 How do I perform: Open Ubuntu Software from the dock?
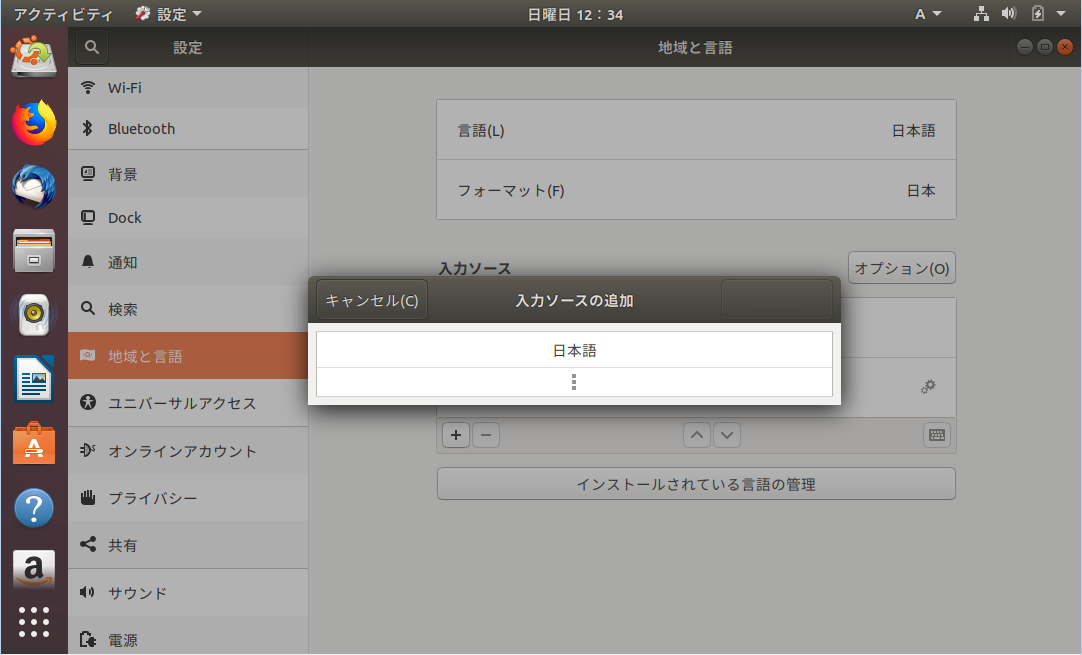pyautogui.click(x=34, y=443)
